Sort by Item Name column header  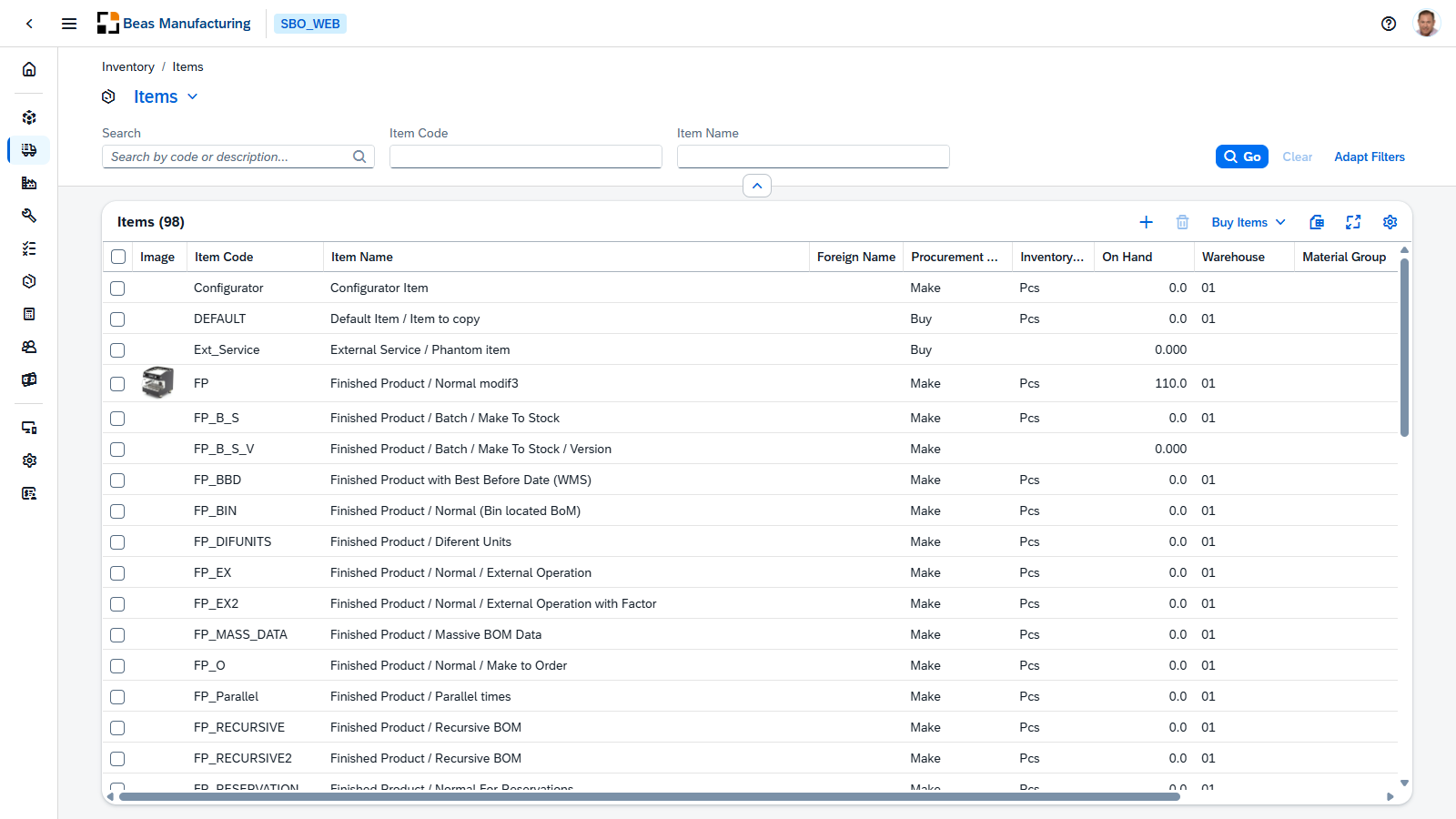tap(566, 257)
